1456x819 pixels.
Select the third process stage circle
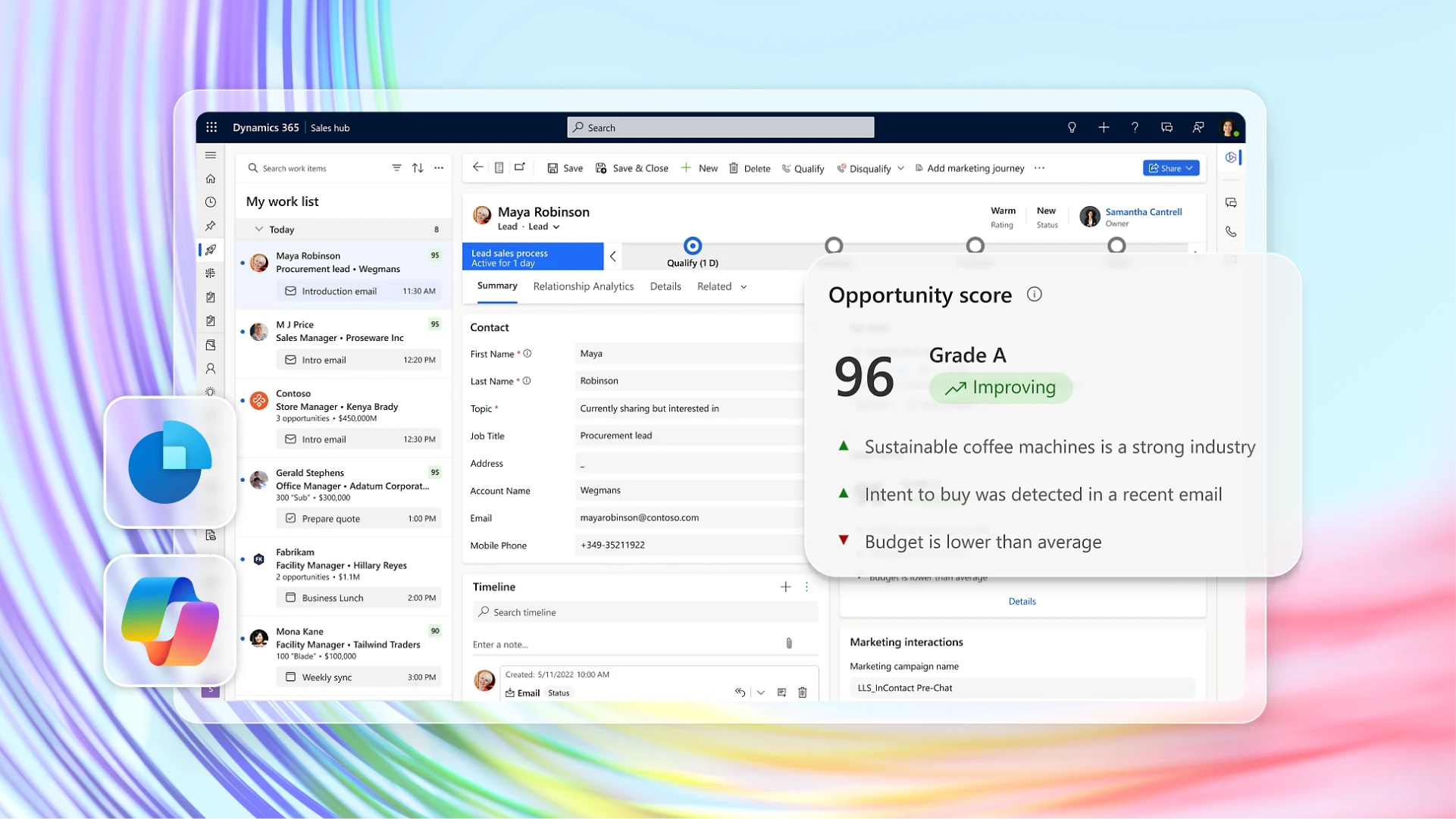point(975,245)
